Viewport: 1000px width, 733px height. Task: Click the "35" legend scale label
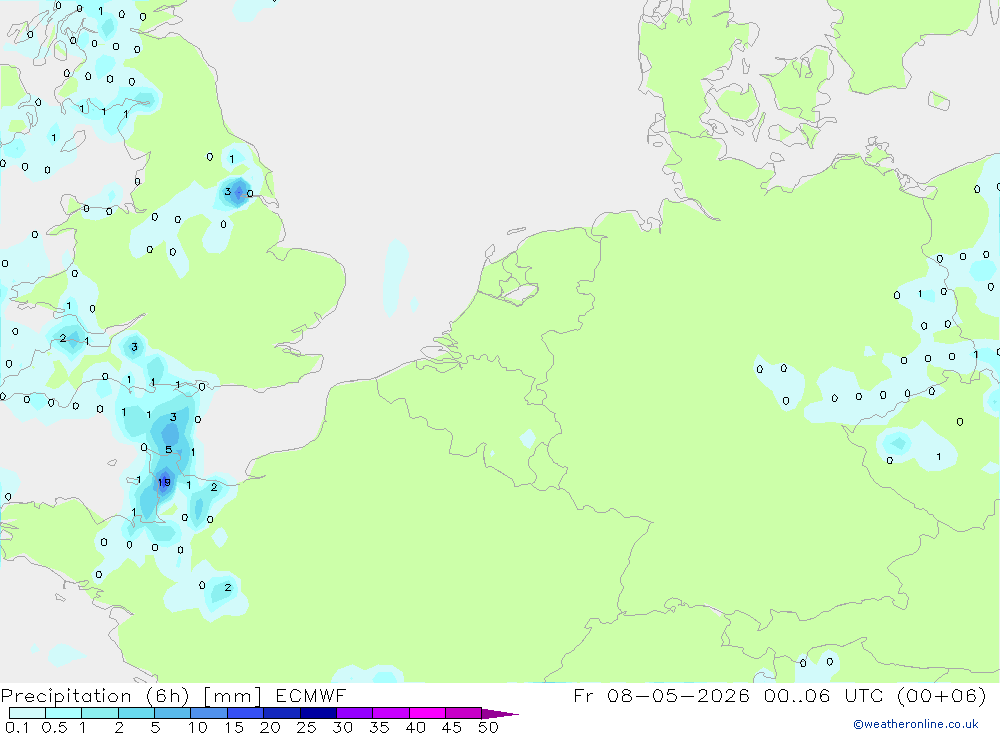pyautogui.click(x=379, y=727)
